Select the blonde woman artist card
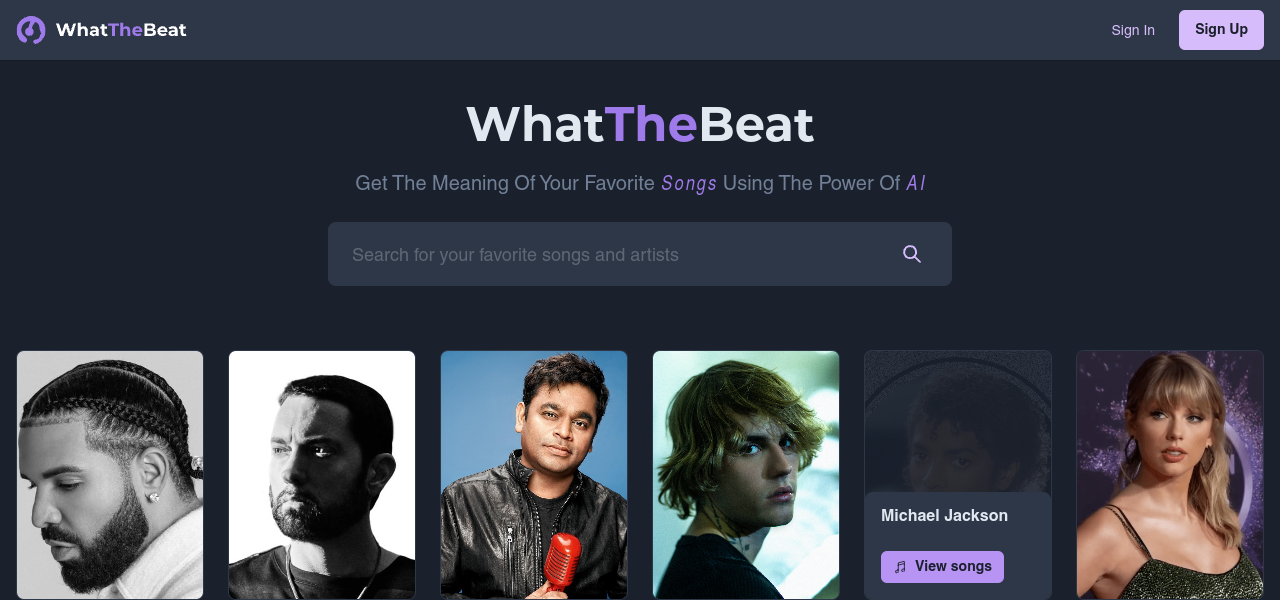This screenshot has width=1280, height=600. click(1170, 474)
